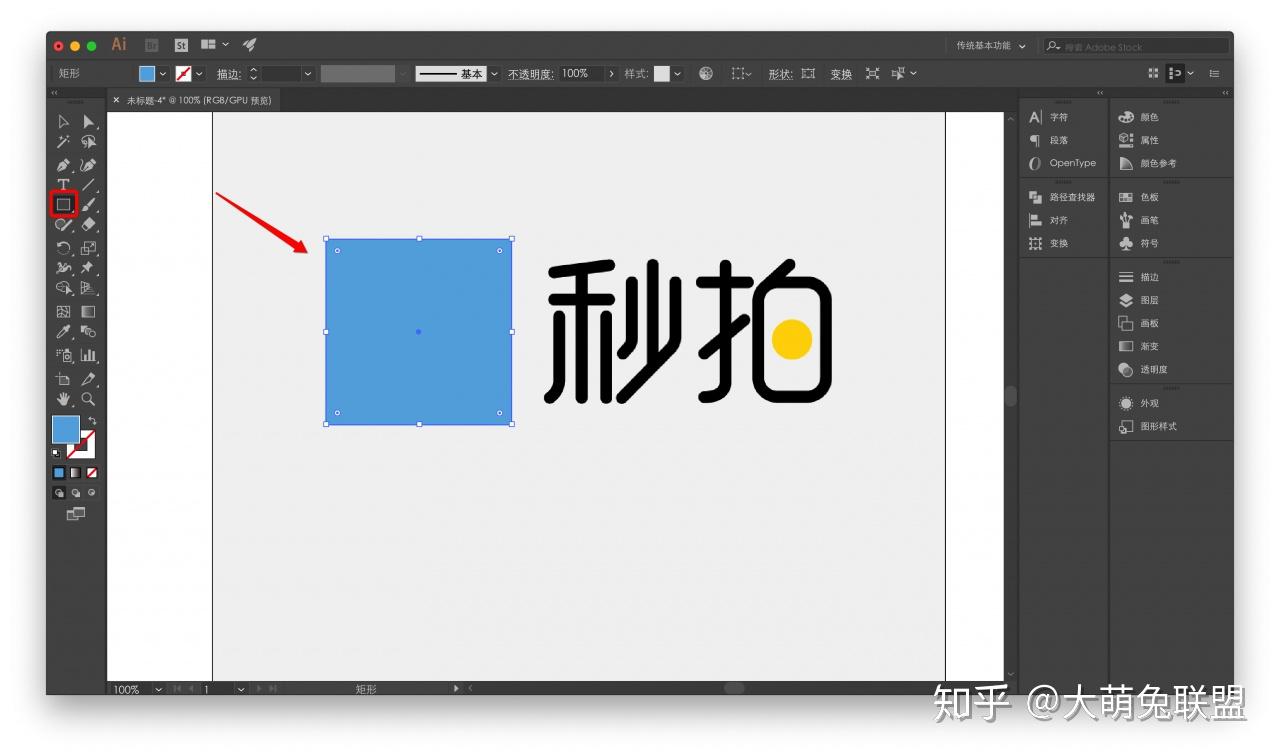This screenshot has height=756, width=1280.
Task: Click the opacity 100% field
Action: pos(581,74)
